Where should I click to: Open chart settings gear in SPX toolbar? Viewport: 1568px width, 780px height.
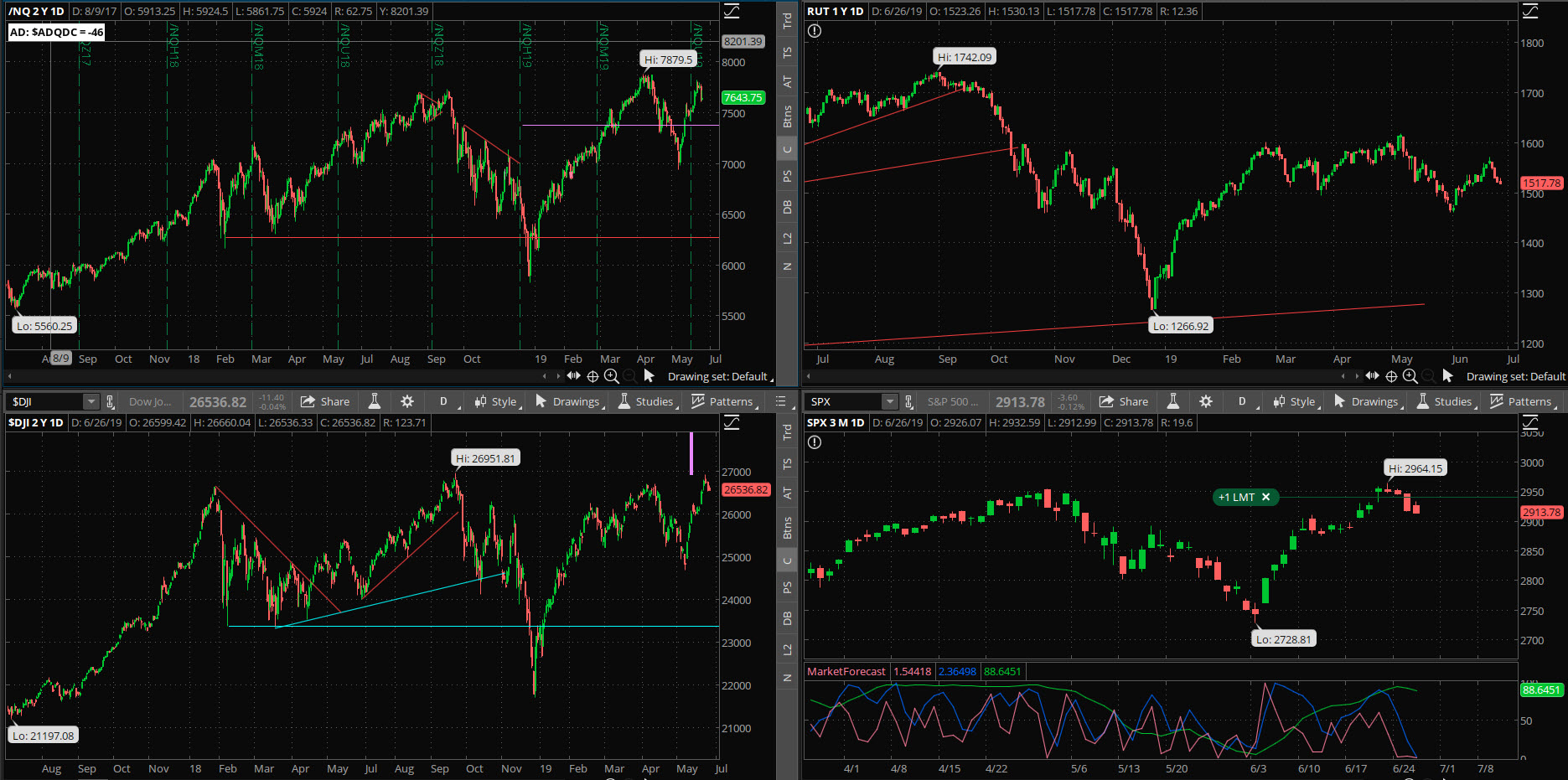pyautogui.click(x=1206, y=401)
